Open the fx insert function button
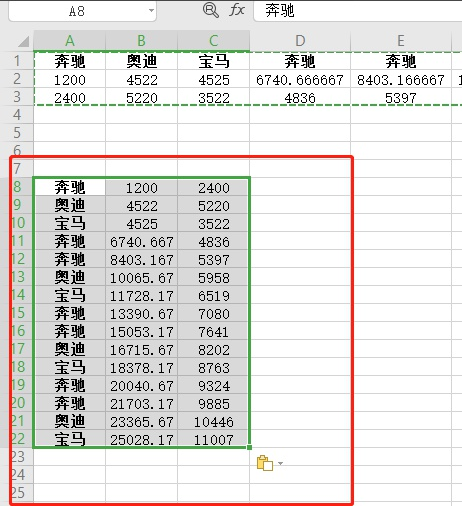The height and width of the screenshot is (506, 462). pos(237,10)
